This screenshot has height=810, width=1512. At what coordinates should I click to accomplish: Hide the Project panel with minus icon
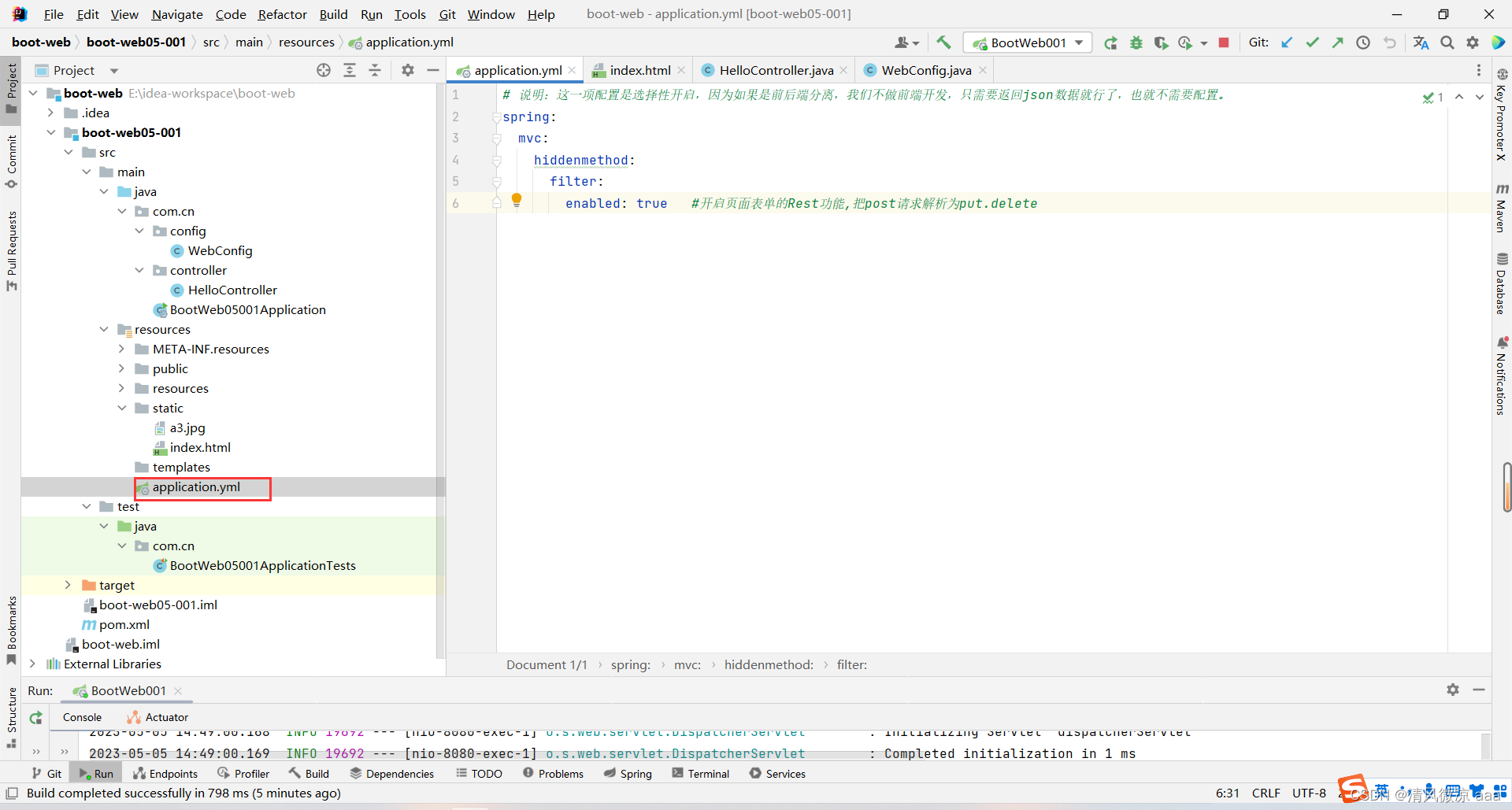tap(433, 70)
